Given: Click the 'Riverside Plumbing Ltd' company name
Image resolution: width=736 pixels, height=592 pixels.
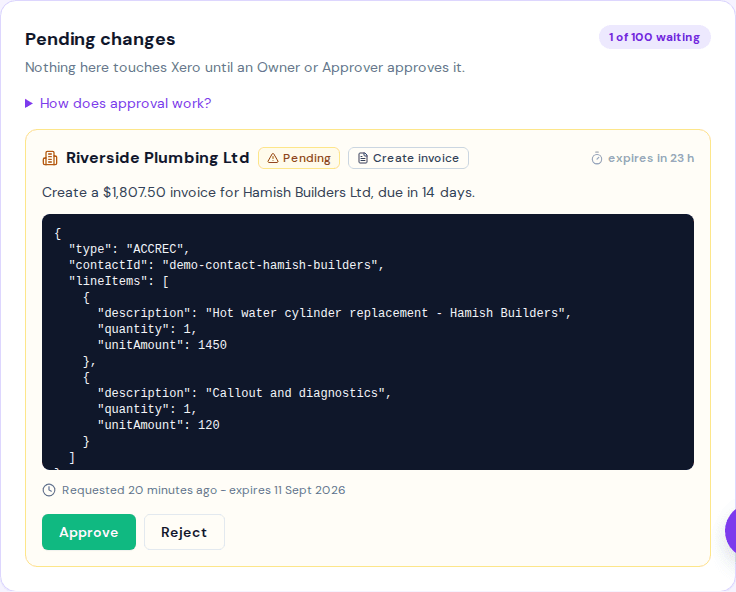Looking at the screenshot, I should click(158, 158).
